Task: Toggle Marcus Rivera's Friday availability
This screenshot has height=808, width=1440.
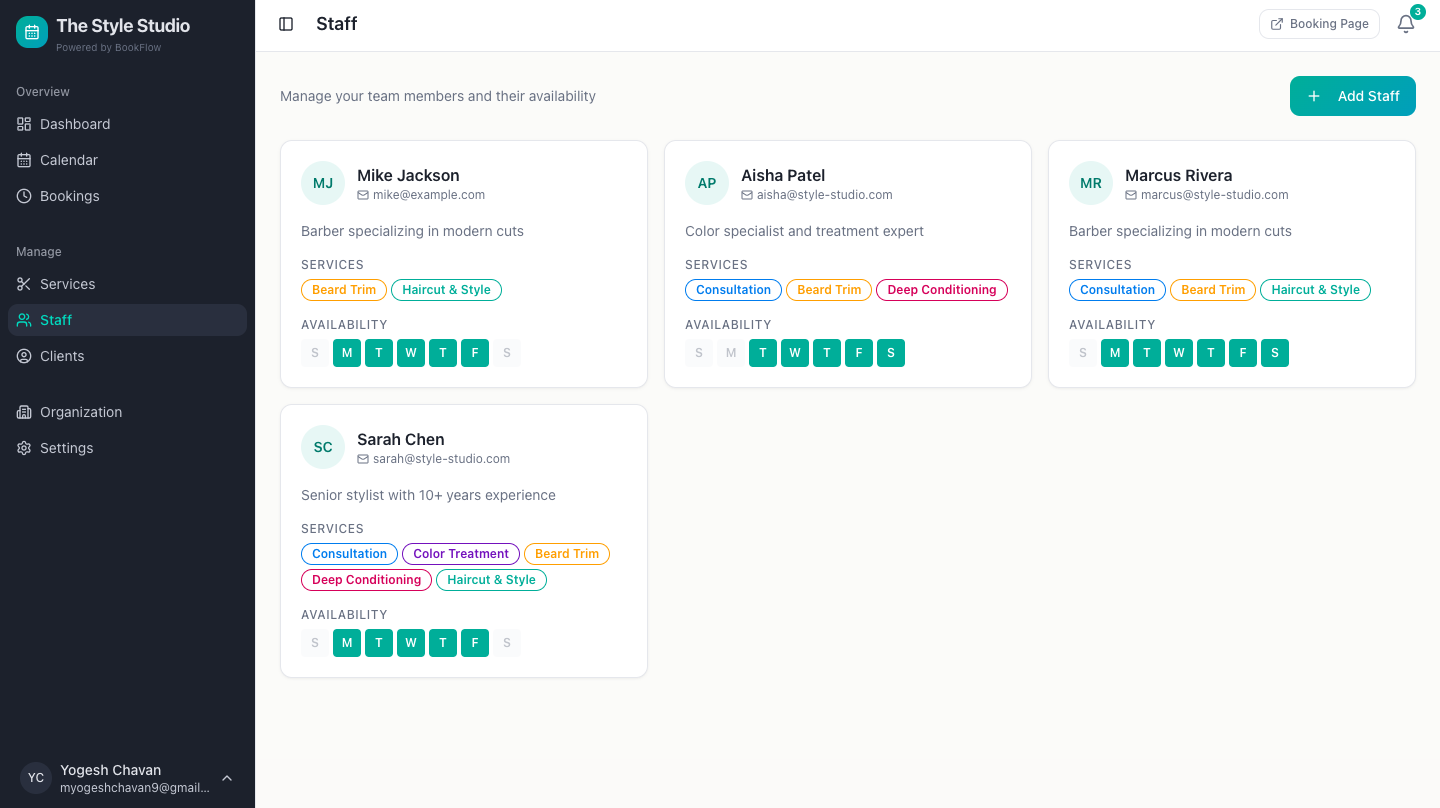Action: (1243, 353)
